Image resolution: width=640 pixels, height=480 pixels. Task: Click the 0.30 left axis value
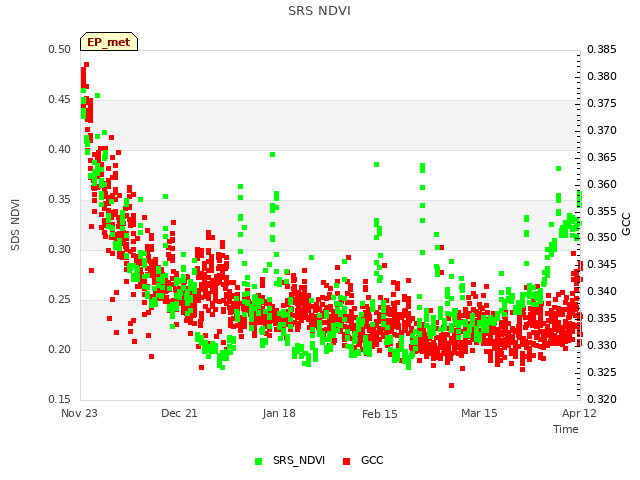pos(60,249)
